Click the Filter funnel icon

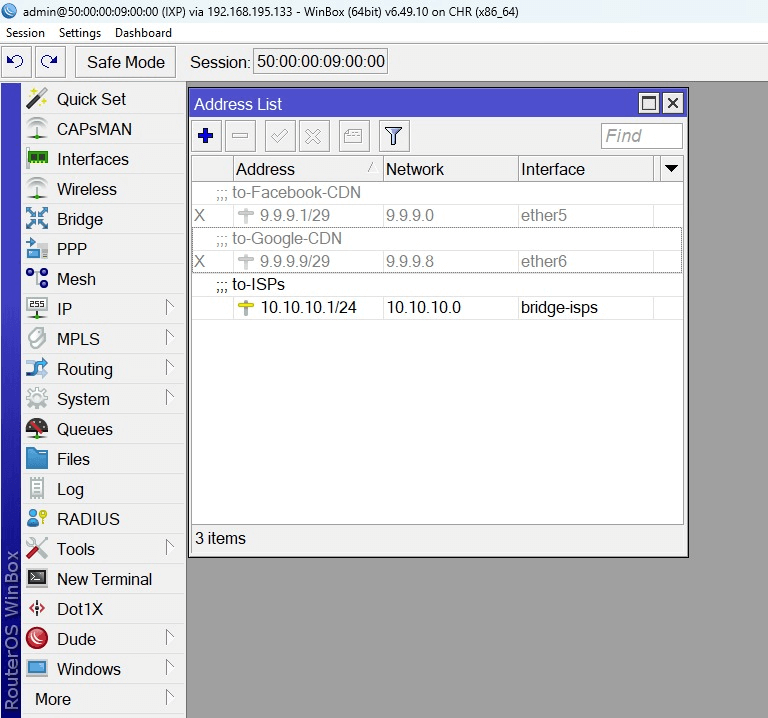click(394, 136)
